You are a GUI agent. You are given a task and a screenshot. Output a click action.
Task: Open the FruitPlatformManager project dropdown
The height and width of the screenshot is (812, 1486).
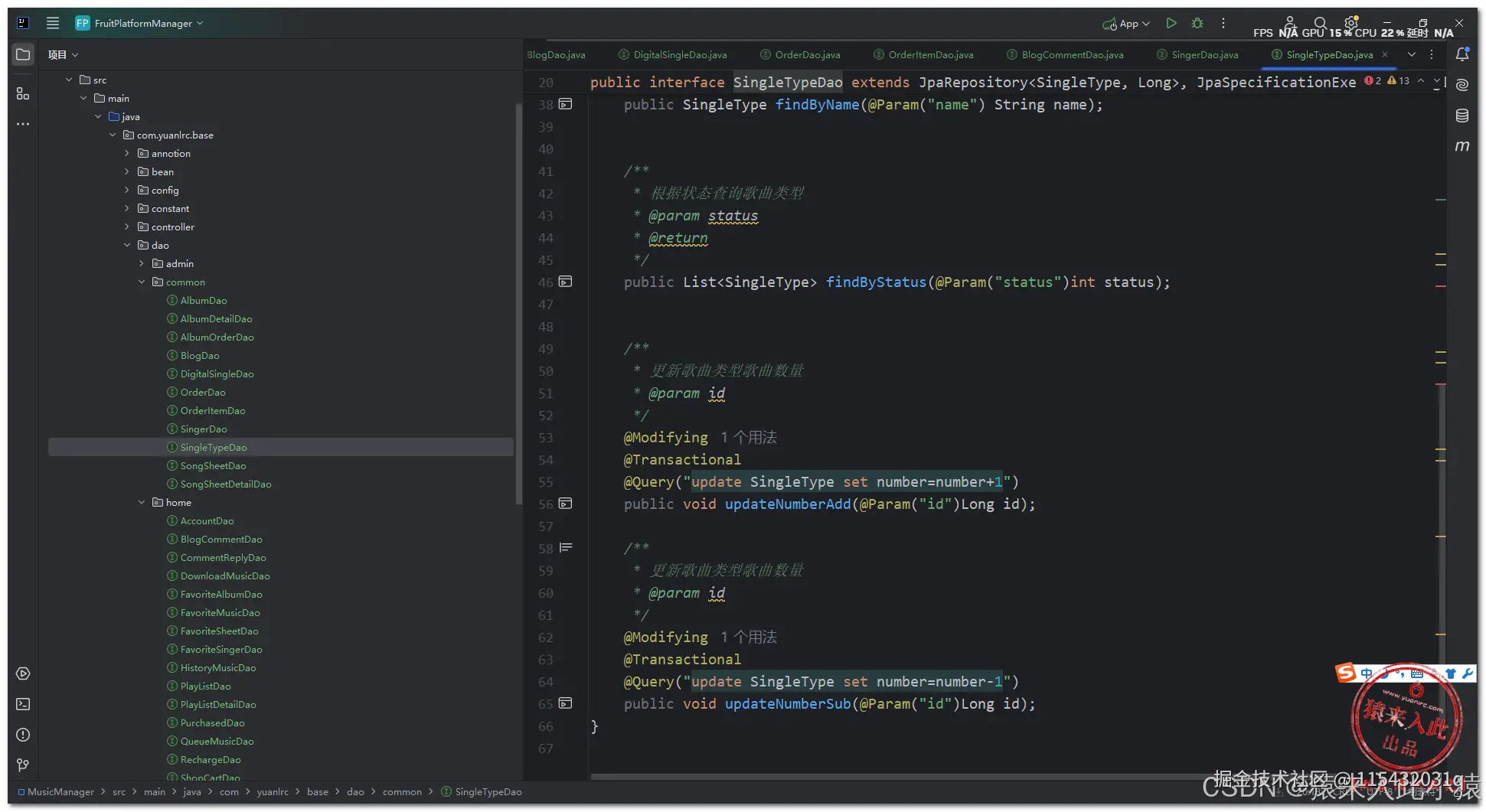pos(139,23)
